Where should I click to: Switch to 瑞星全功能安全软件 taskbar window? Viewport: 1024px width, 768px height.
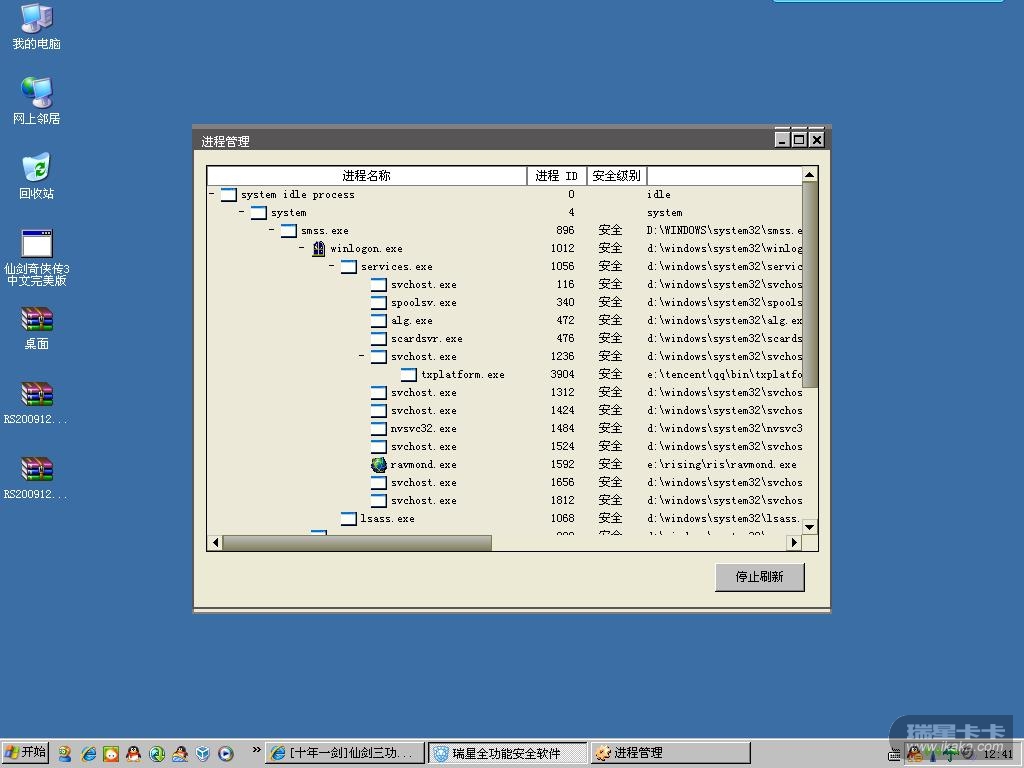(x=507, y=753)
